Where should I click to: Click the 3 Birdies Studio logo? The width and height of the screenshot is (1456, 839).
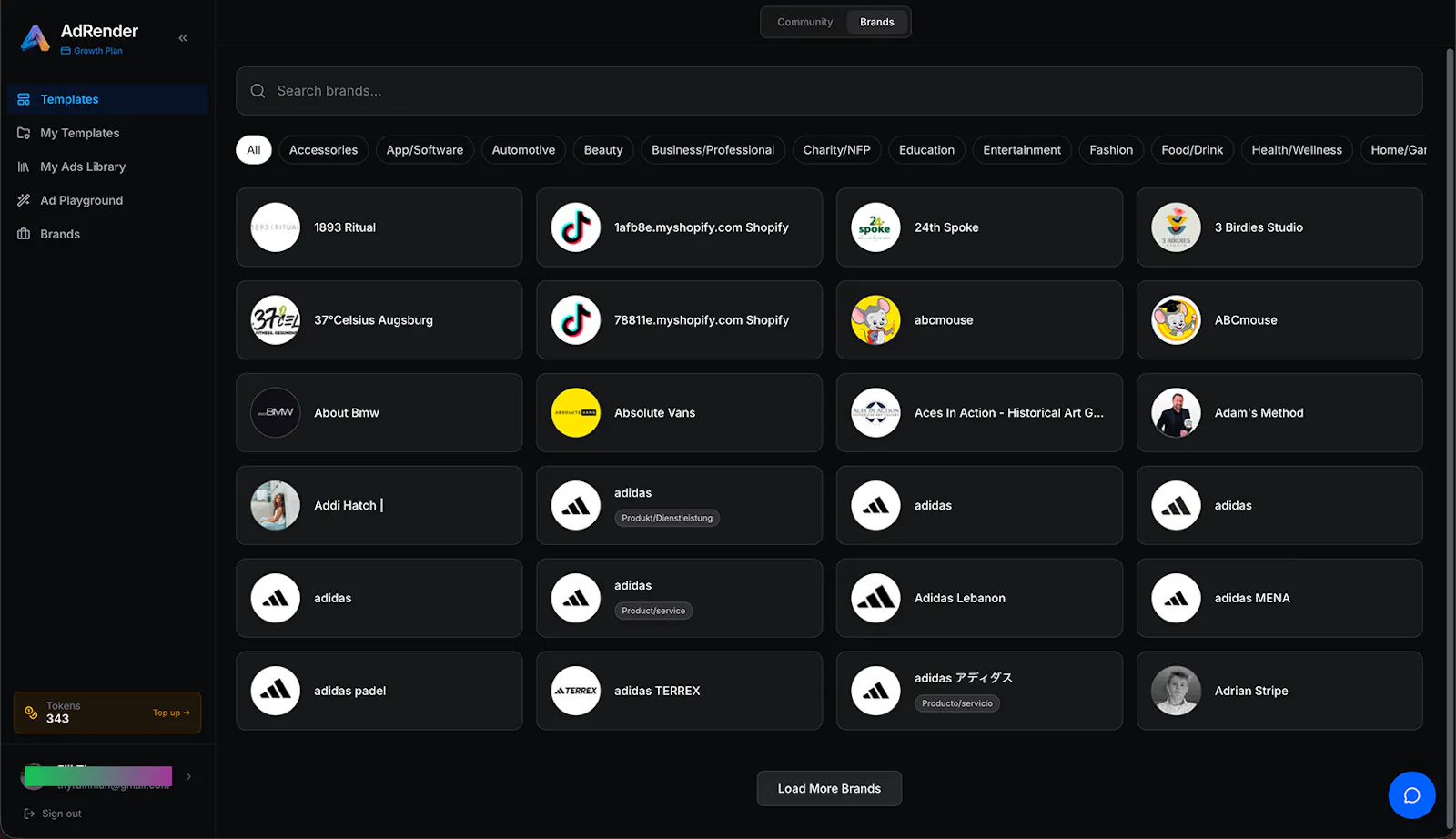(x=1176, y=227)
